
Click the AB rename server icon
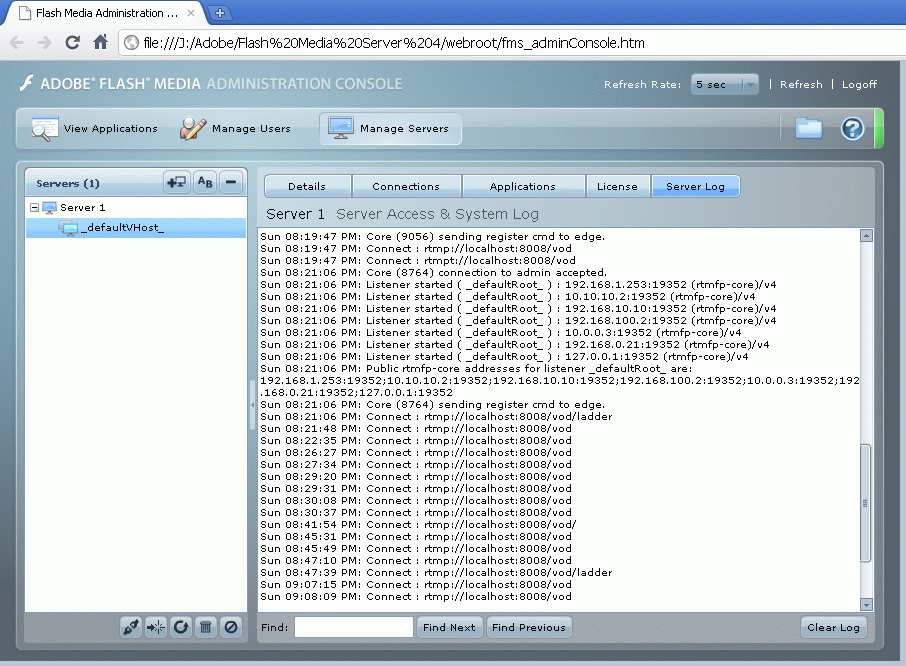coord(205,183)
